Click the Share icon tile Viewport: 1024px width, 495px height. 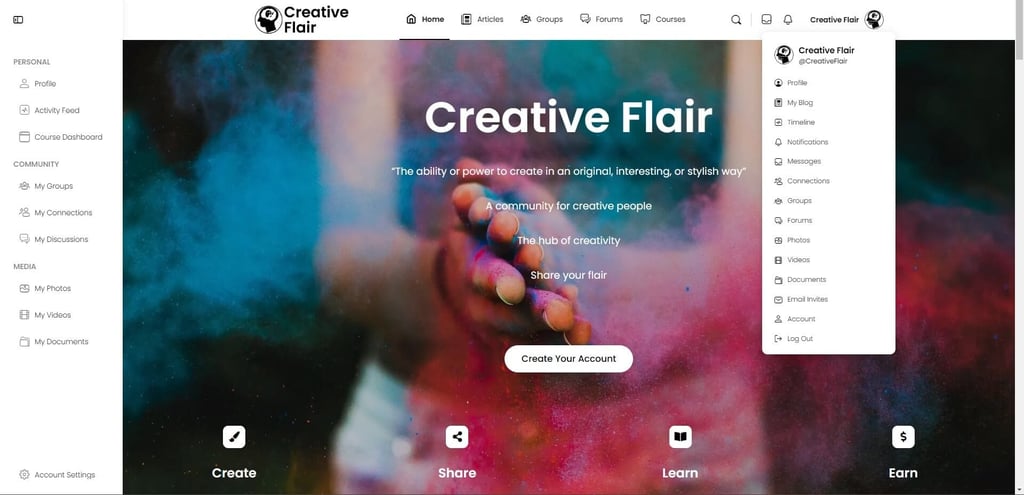coord(457,437)
